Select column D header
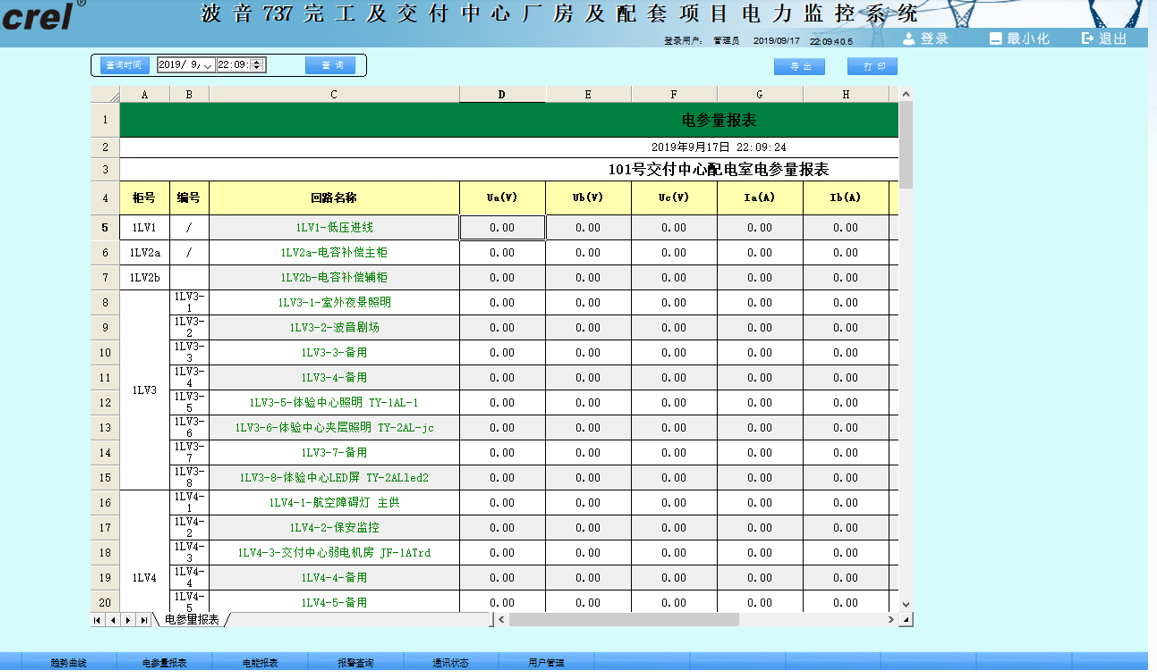The height and width of the screenshot is (672, 1157). click(x=502, y=95)
